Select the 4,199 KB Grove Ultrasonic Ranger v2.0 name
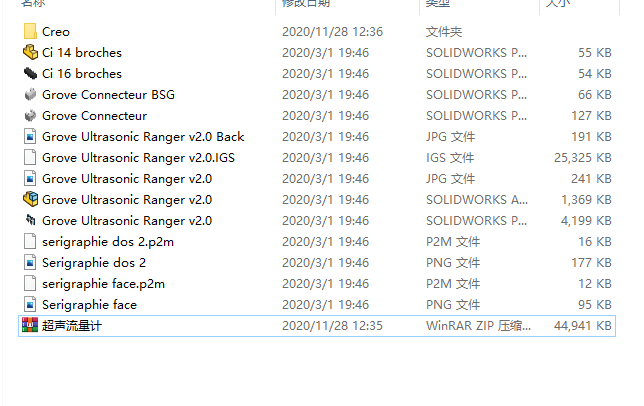 (x=127, y=220)
